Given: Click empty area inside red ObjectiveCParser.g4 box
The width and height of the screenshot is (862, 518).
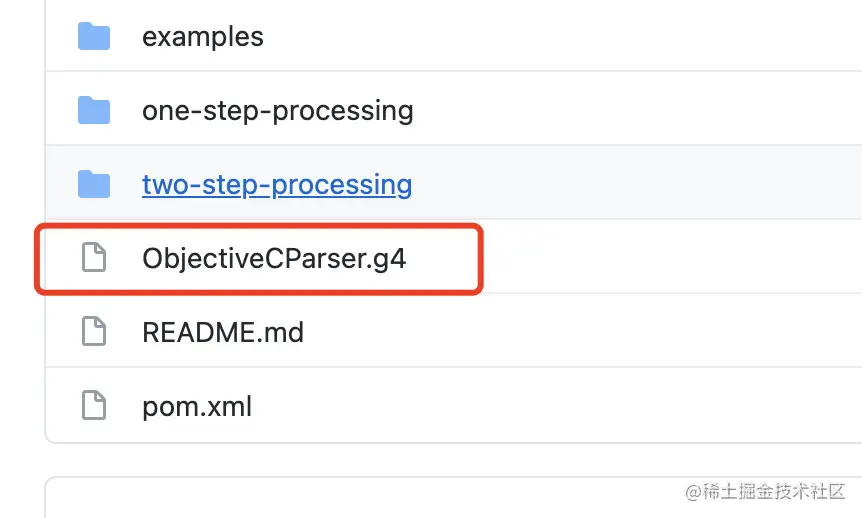Looking at the screenshot, I should click(x=445, y=258).
